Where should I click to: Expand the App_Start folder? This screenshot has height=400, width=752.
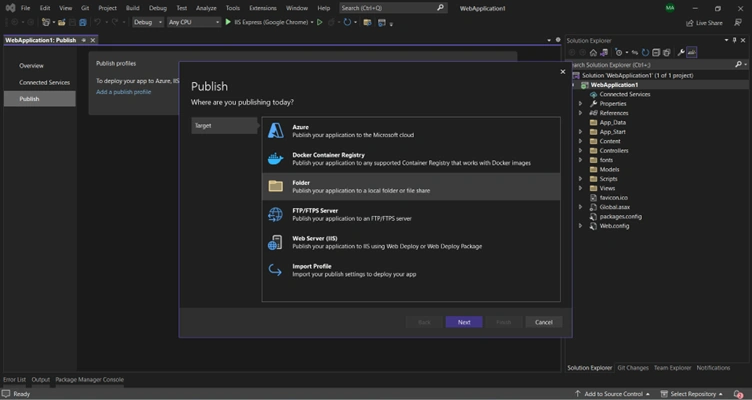pos(580,132)
